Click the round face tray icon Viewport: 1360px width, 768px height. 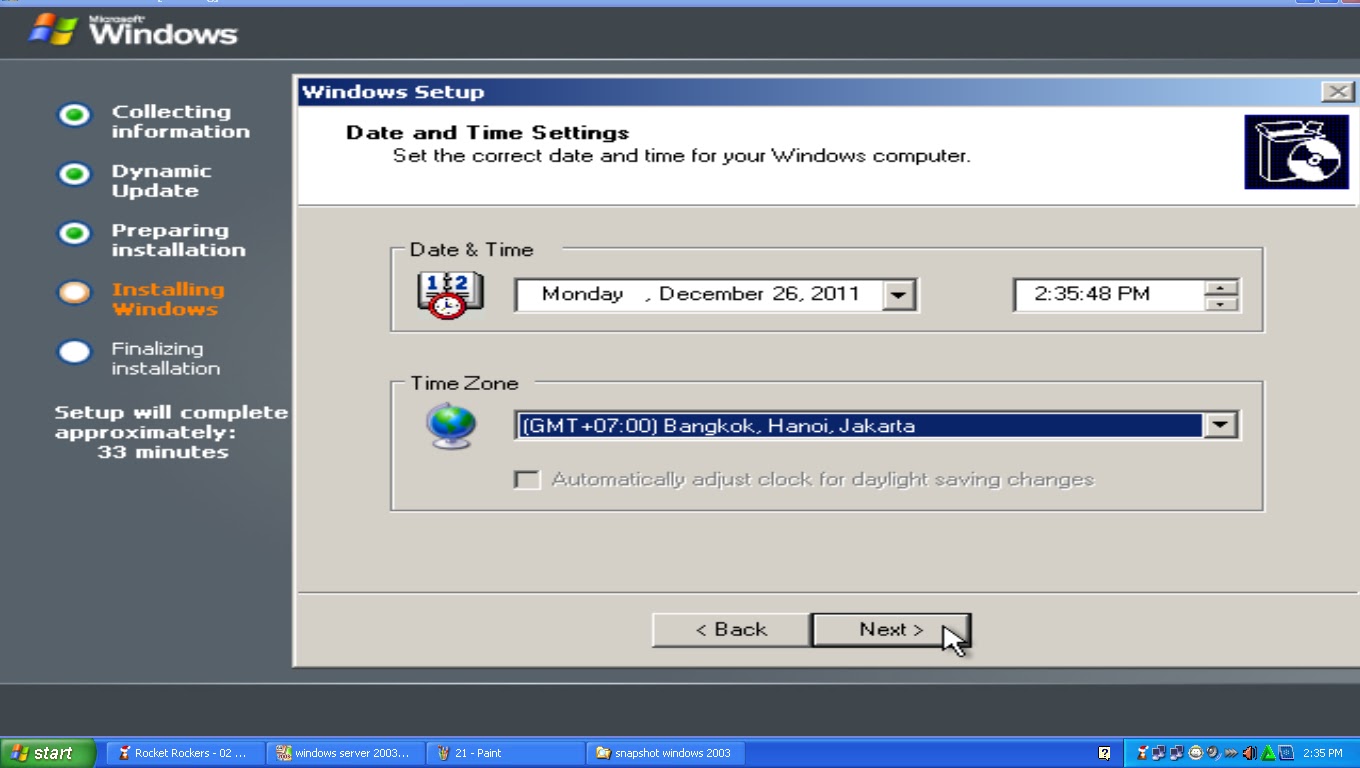1195,753
